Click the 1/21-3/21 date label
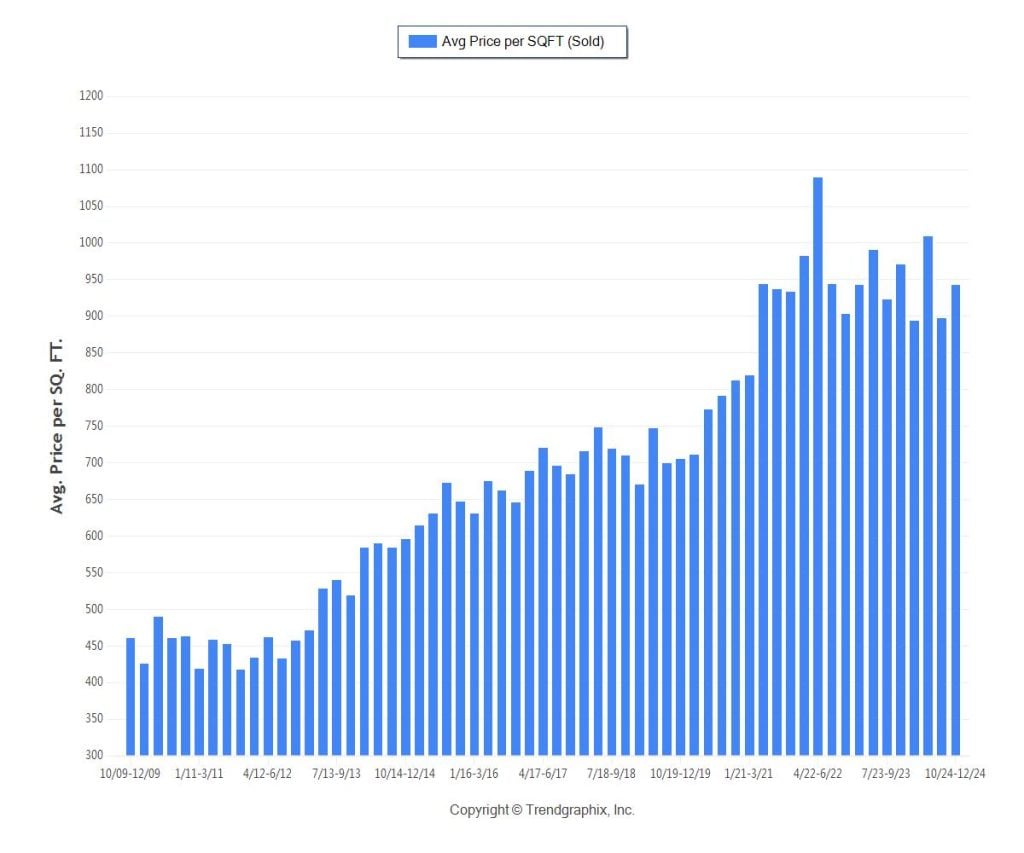Screen dimensions: 1024x853 (749, 773)
